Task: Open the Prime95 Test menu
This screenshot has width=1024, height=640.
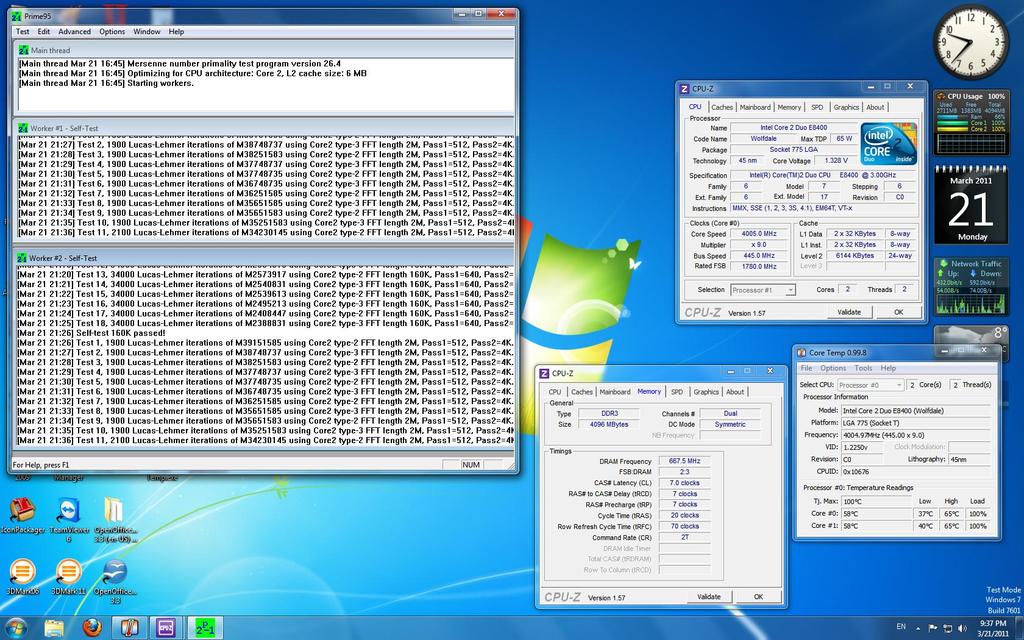Action: [22, 31]
